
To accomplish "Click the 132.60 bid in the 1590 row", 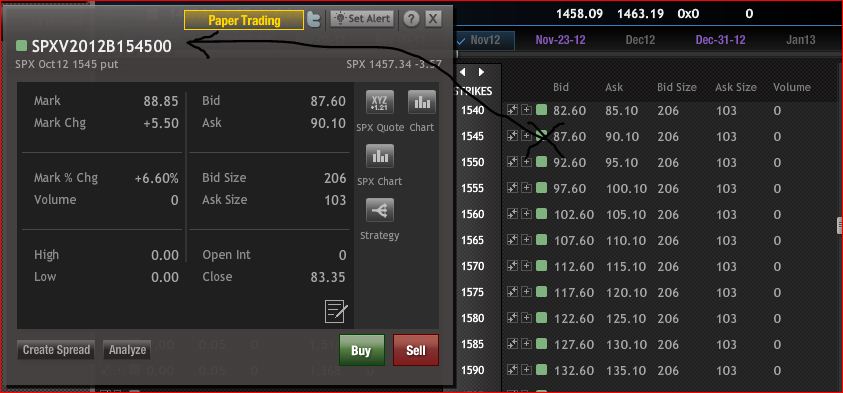I will point(573,370).
